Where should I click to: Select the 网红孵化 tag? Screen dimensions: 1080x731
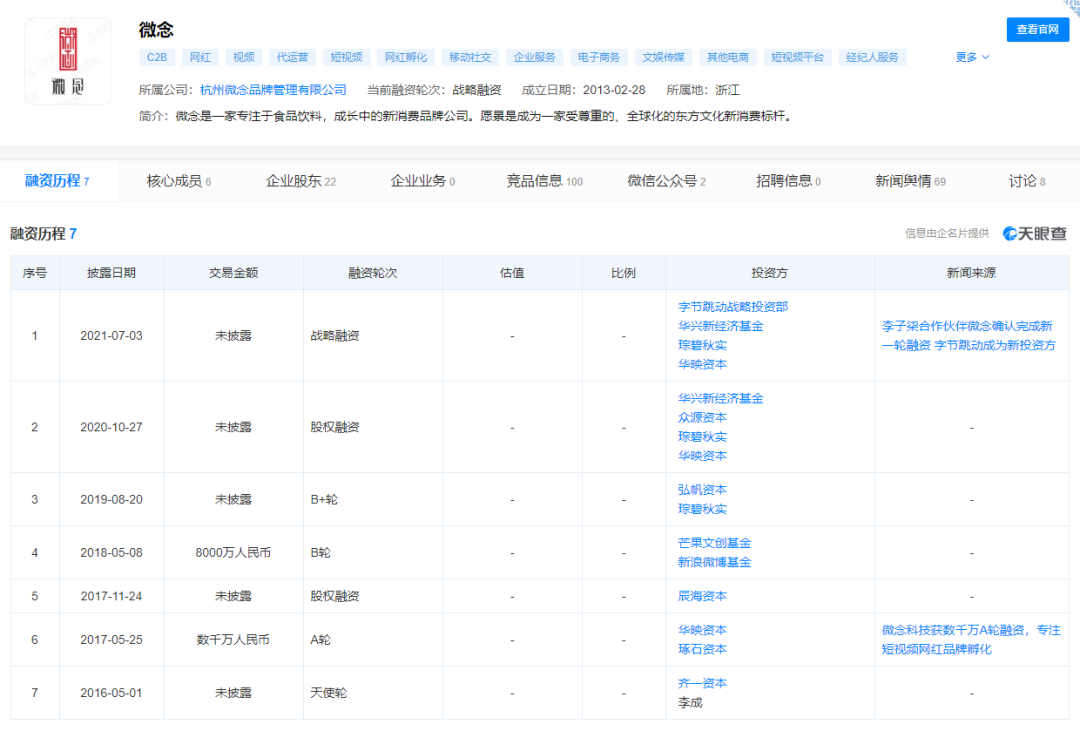(x=405, y=57)
